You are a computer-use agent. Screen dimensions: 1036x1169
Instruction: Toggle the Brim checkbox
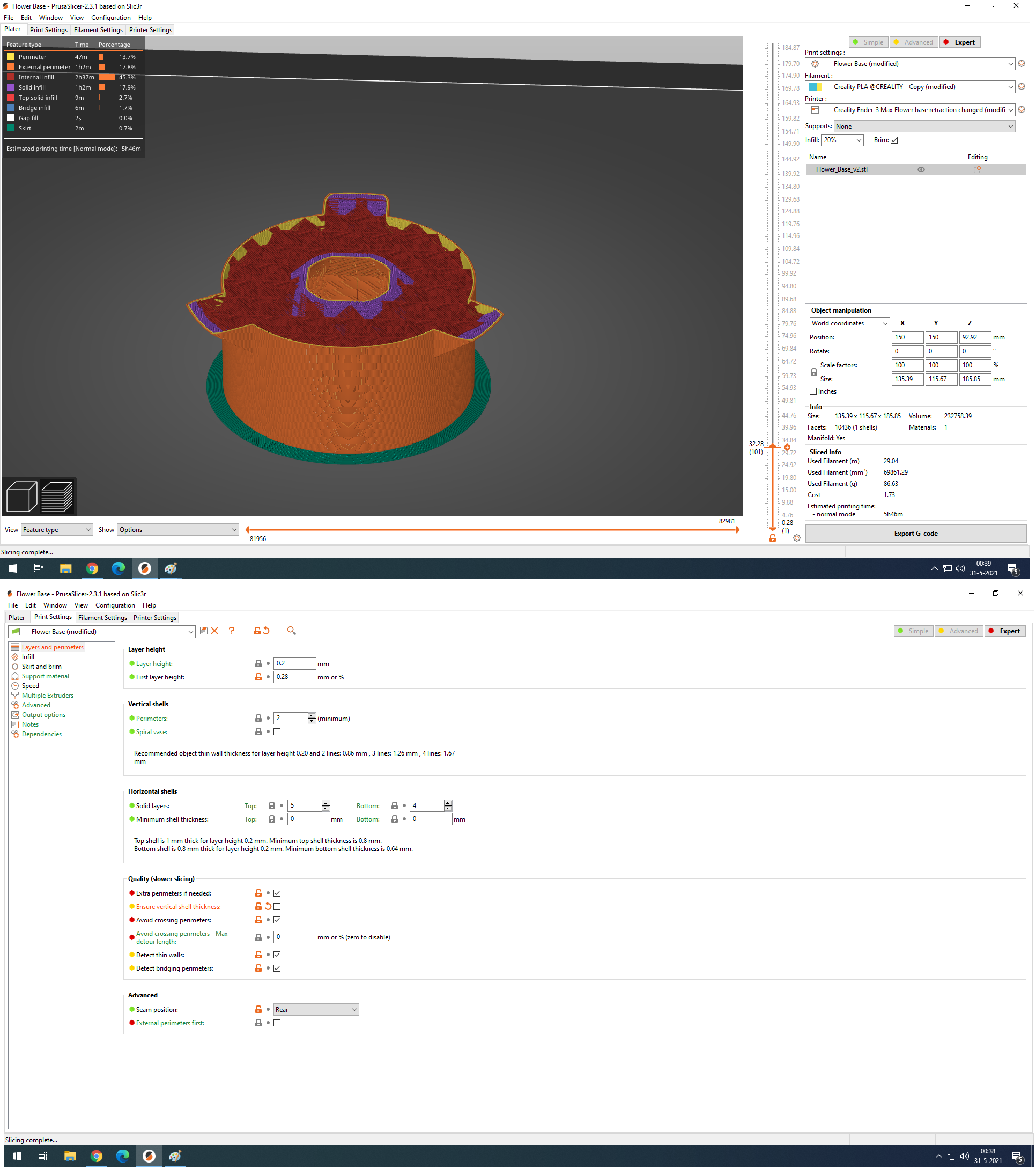pos(894,140)
